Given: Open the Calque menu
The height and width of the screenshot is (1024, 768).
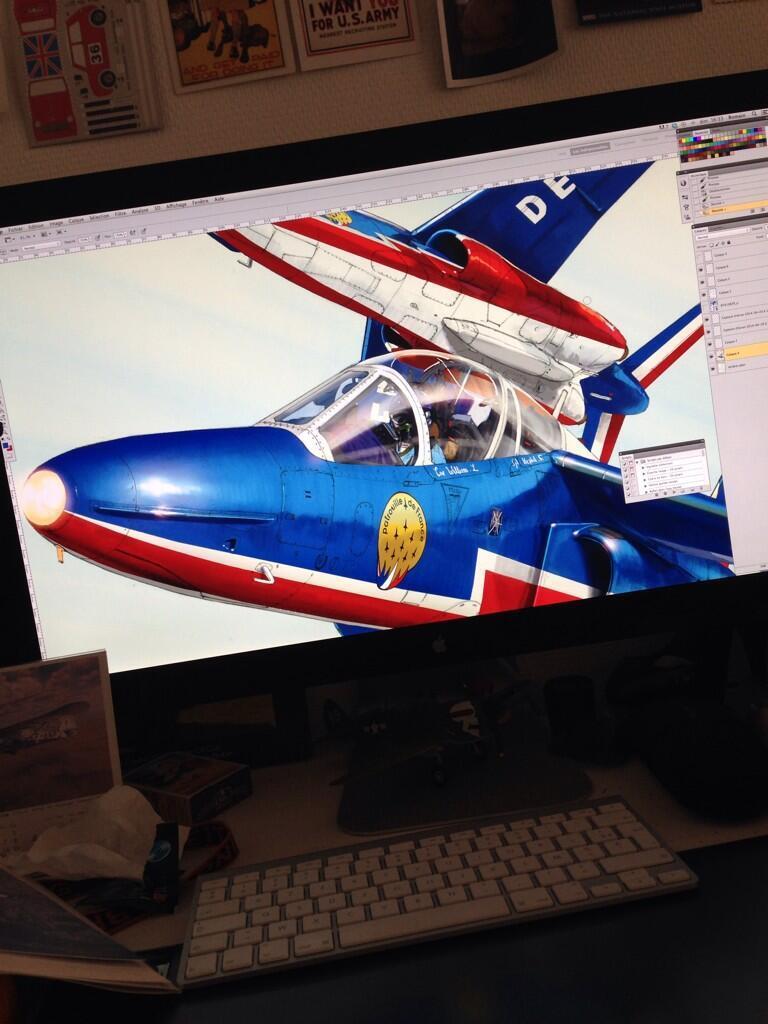Looking at the screenshot, I should point(76,220).
